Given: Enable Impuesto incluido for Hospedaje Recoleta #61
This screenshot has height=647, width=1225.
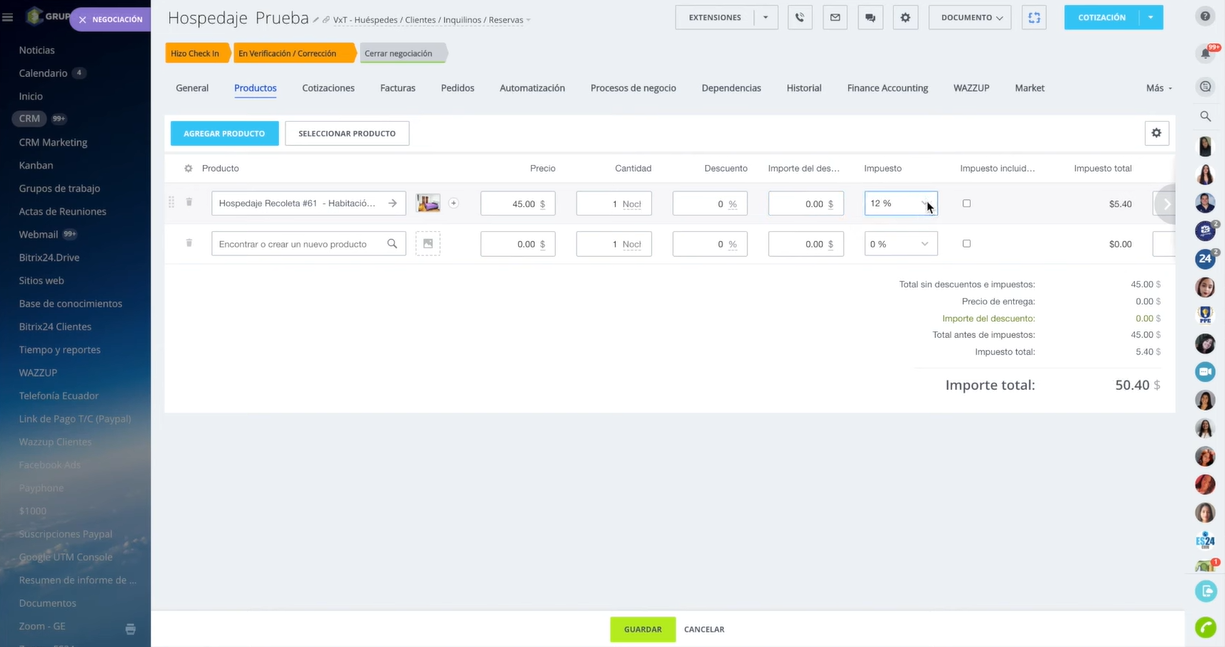Looking at the screenshot, I should click(x=966, y=203).
